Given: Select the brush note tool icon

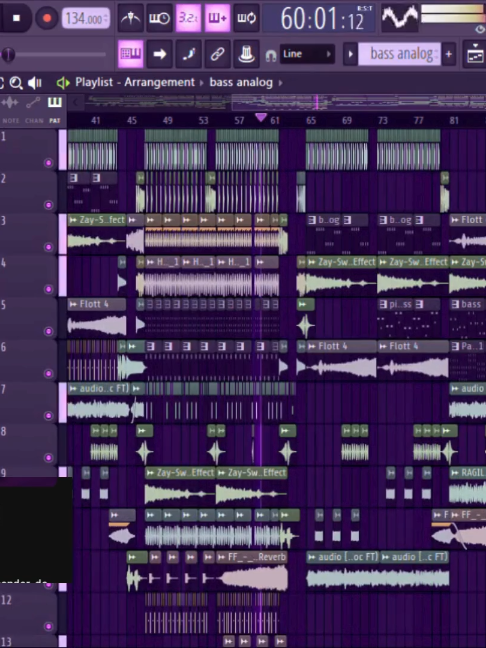Looking at the screenshot, I should (x=188, y=54).
